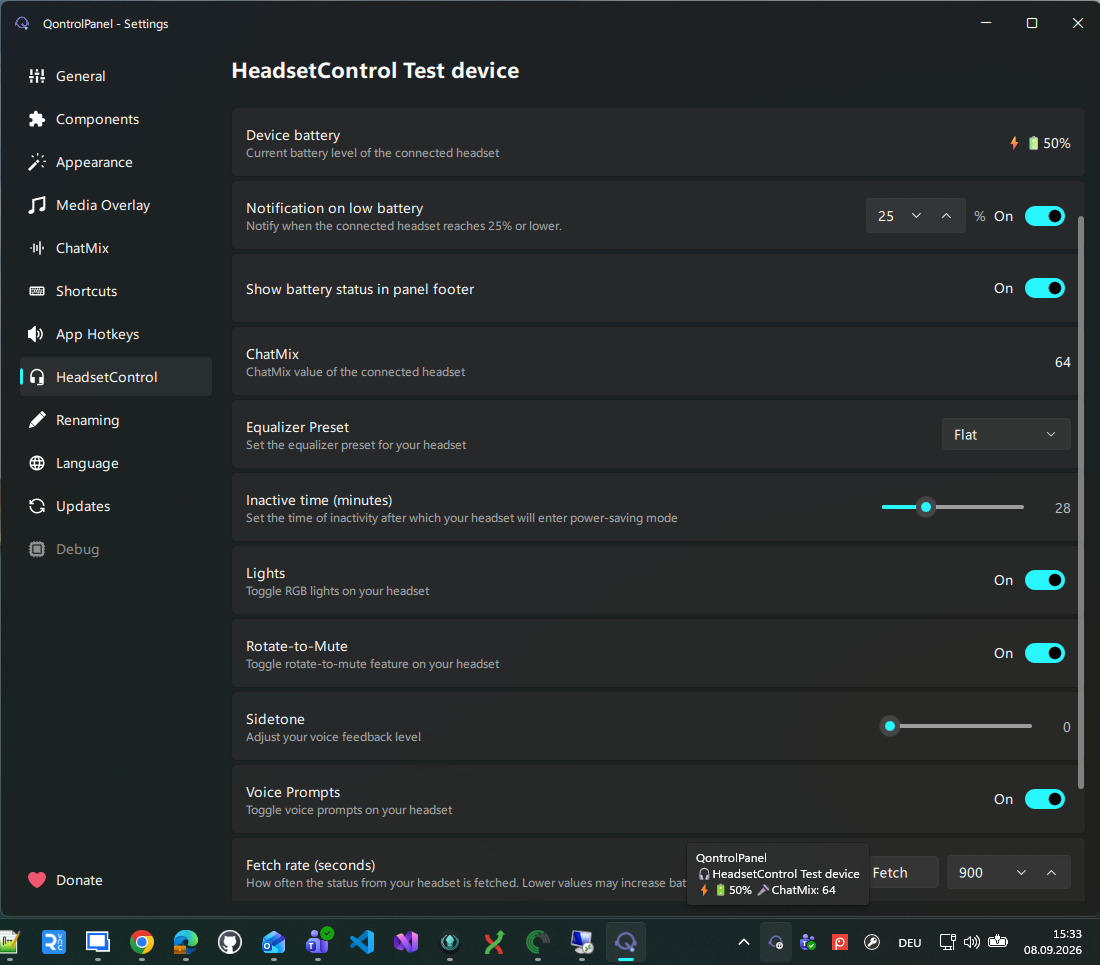The width and height of the screenshot is (1100, 965).
Task: Open the DEU keyboard language indicator
Action: pos(910,943)
